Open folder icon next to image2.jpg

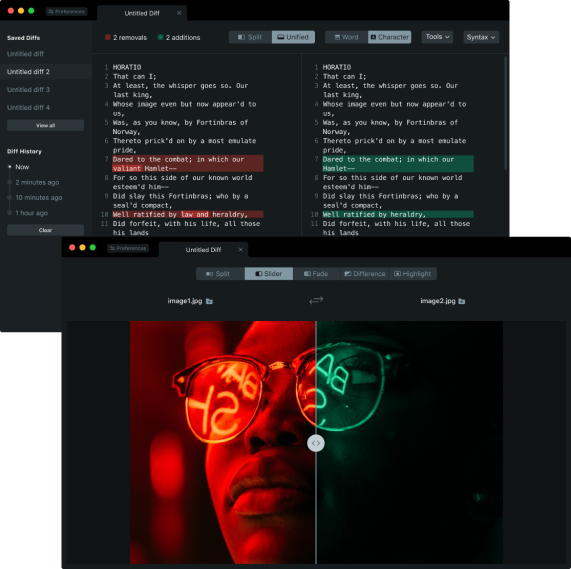pyautogui.click(x=462, y=301)
